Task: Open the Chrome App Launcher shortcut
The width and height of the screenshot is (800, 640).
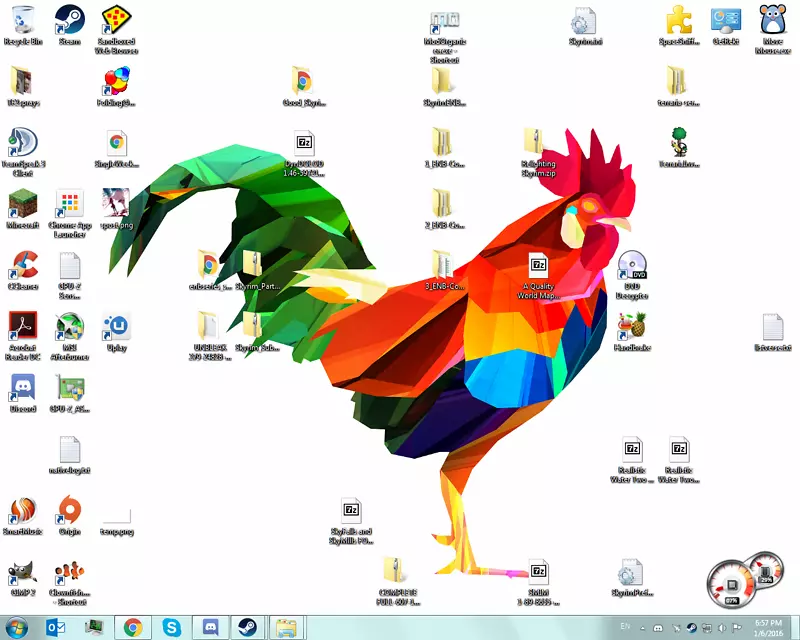Action: (70, 205)
